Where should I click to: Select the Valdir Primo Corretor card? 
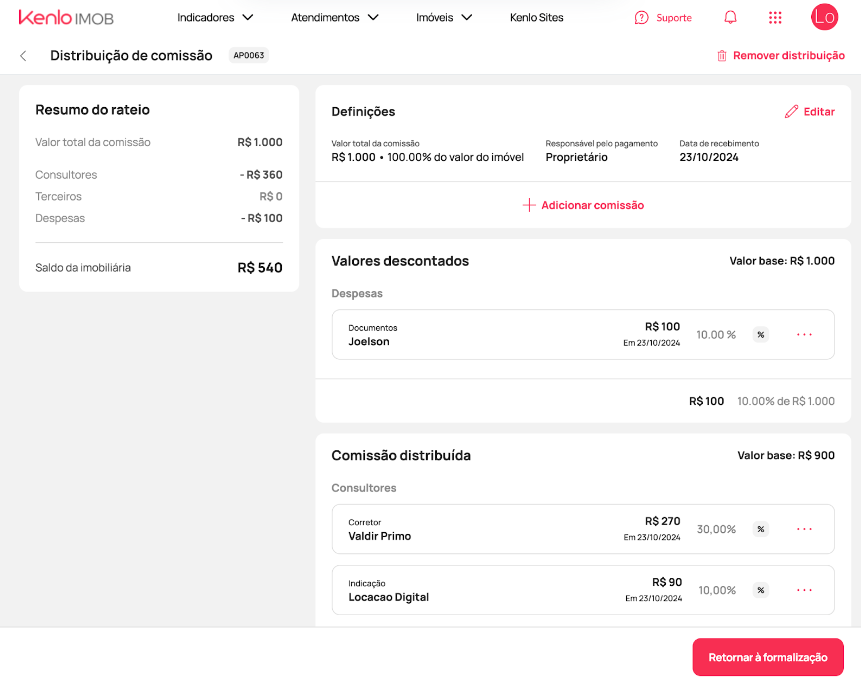583,529
